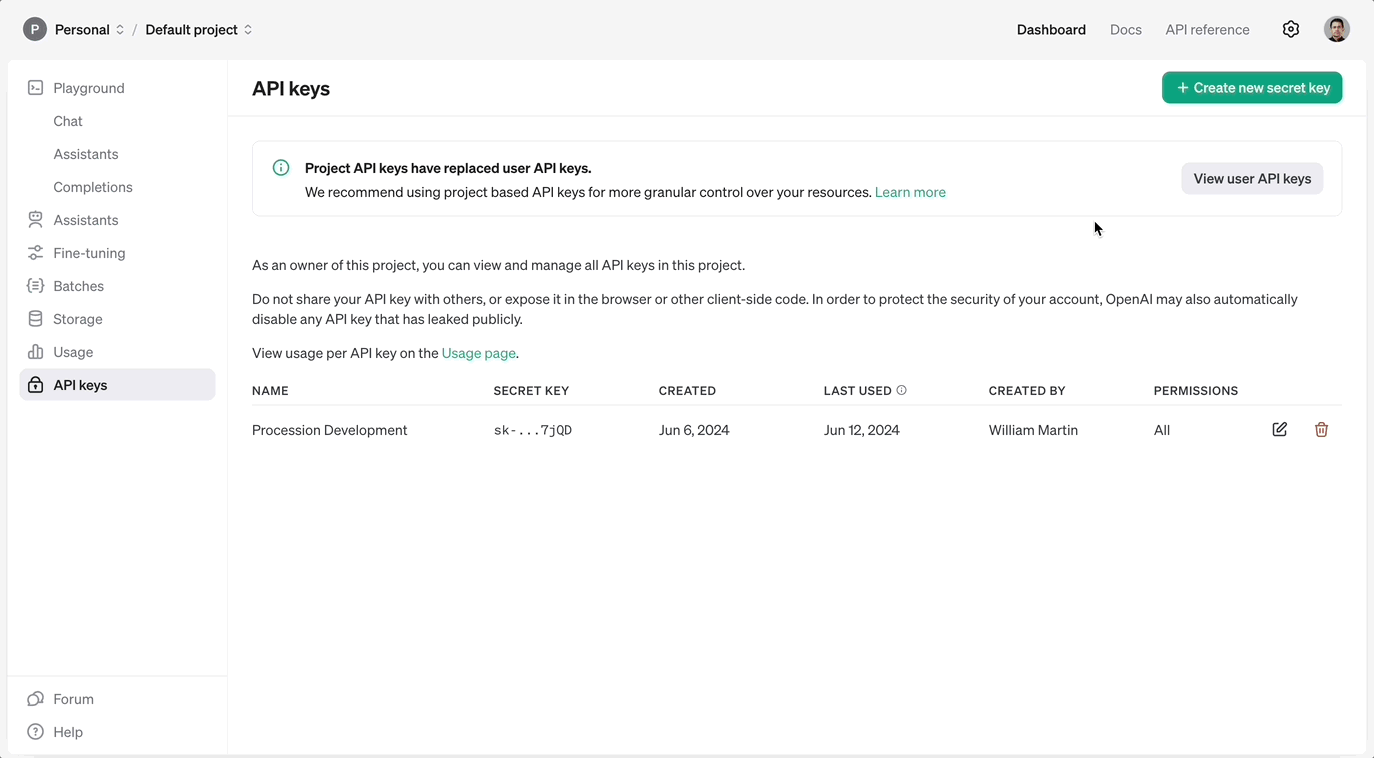Image resolution: width=1374 pixels, height=758 pixels.
Task: Click the last used date Jun 12, 2024
Action: (862, 430)
